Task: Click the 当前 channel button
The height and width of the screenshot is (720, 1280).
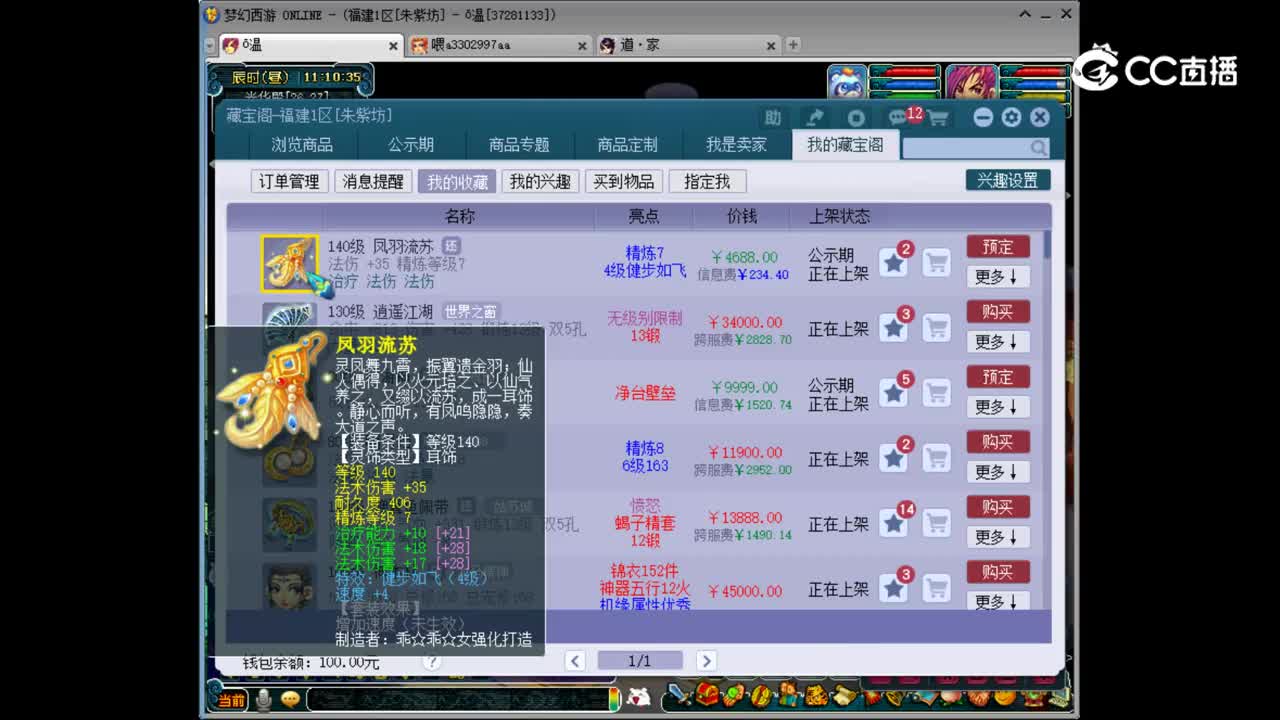Action: 231,700
